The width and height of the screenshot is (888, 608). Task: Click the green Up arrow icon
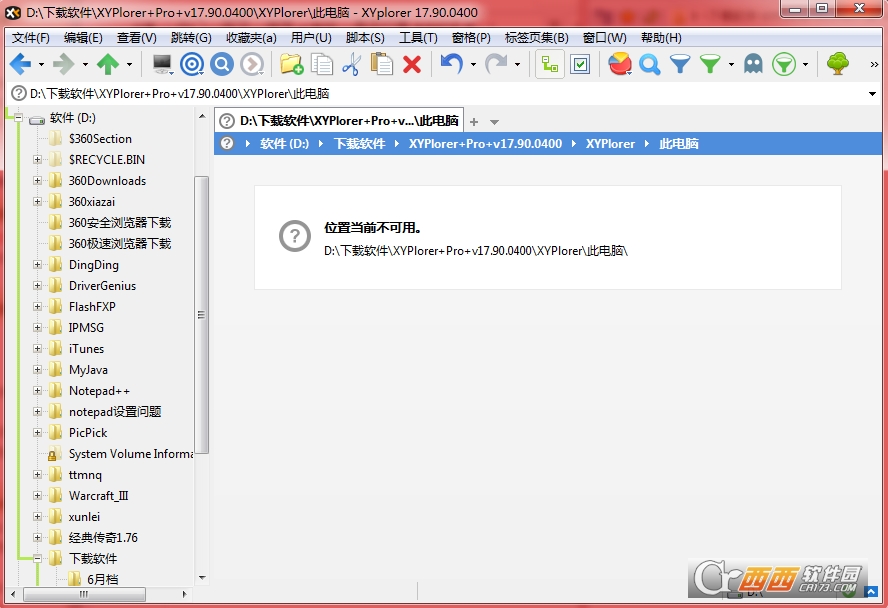107,64
